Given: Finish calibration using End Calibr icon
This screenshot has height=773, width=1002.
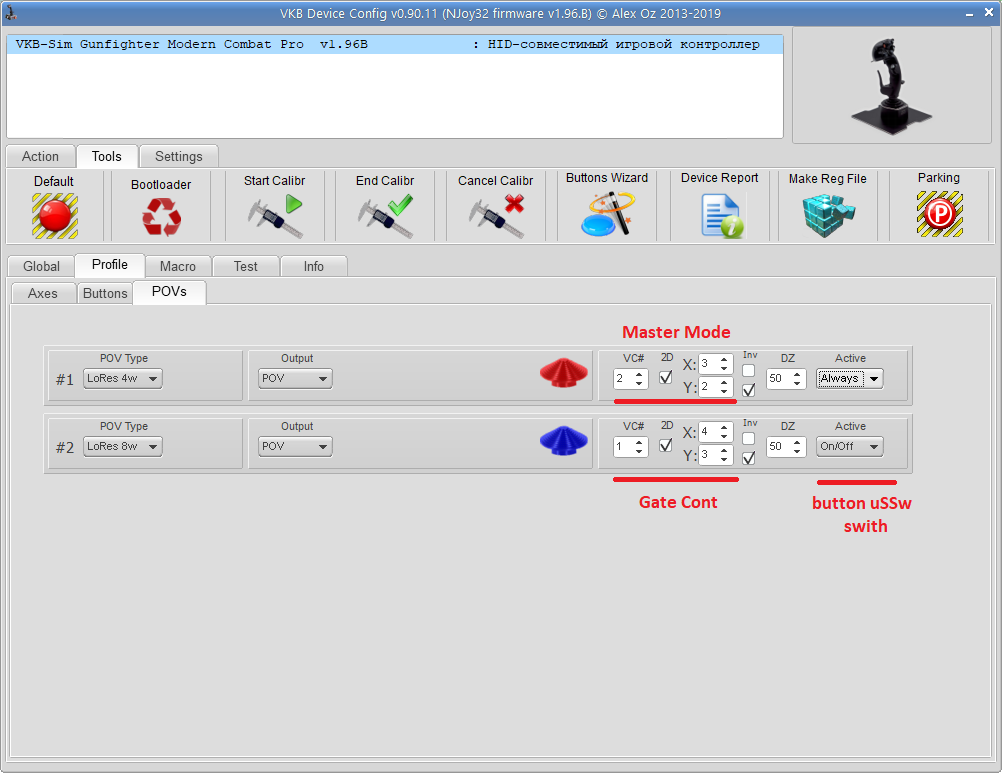Looking at the screenshot, I should click(385, 215).
